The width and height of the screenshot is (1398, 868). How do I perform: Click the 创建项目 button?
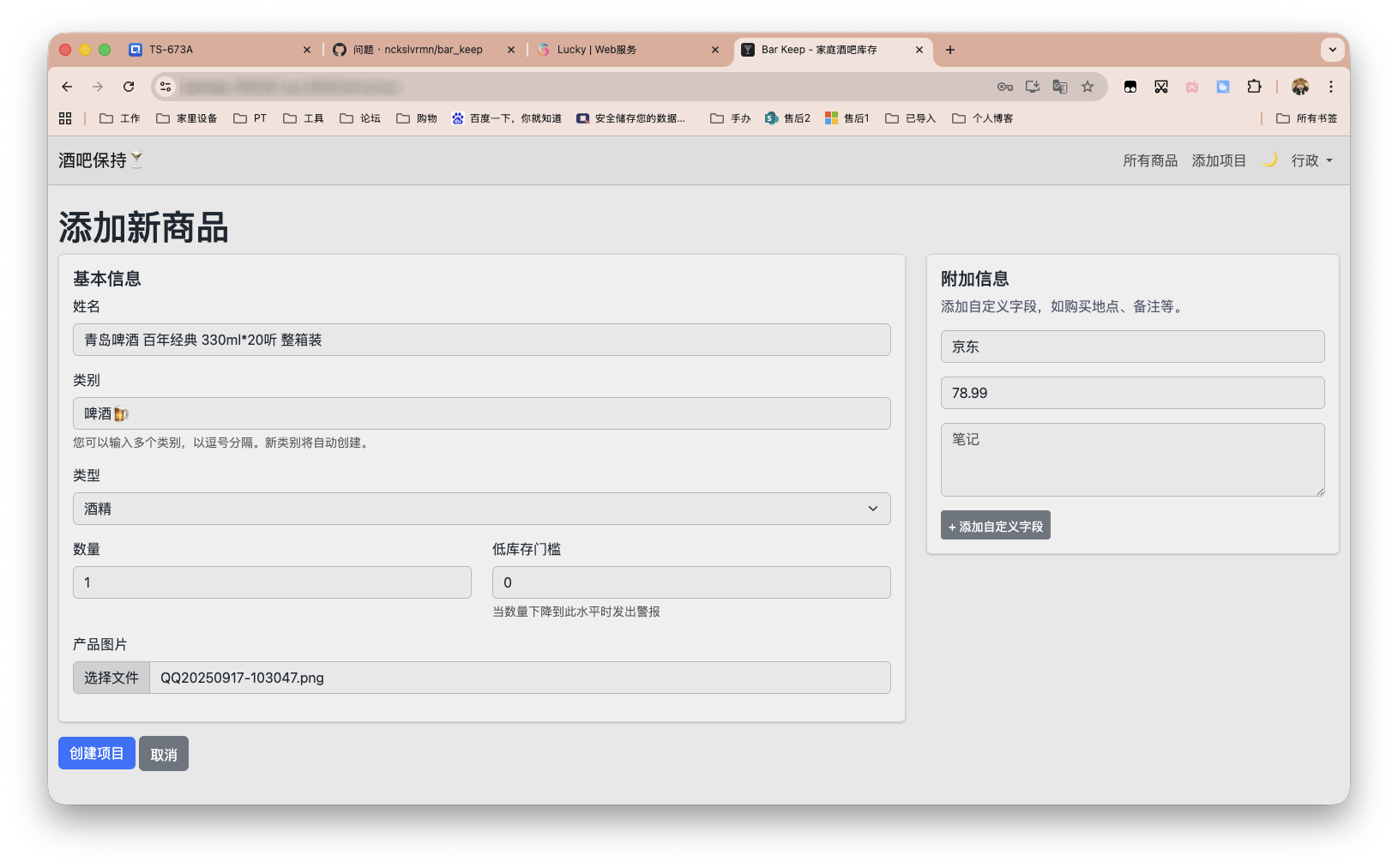click(x=97, y=753)
